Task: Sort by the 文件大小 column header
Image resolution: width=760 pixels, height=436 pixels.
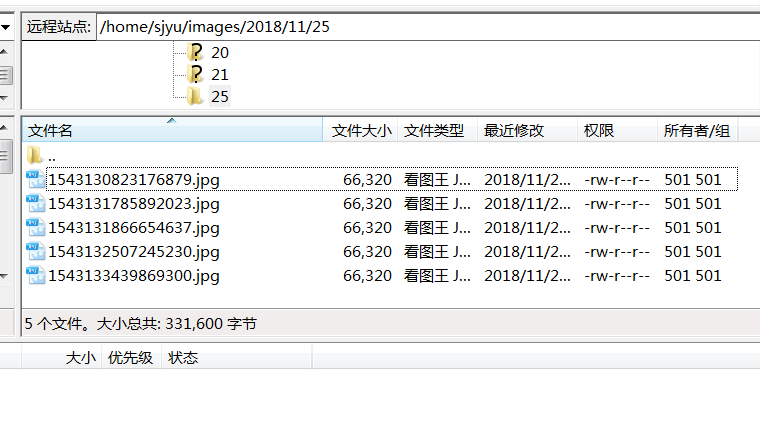Action: [x=361, y=130]
